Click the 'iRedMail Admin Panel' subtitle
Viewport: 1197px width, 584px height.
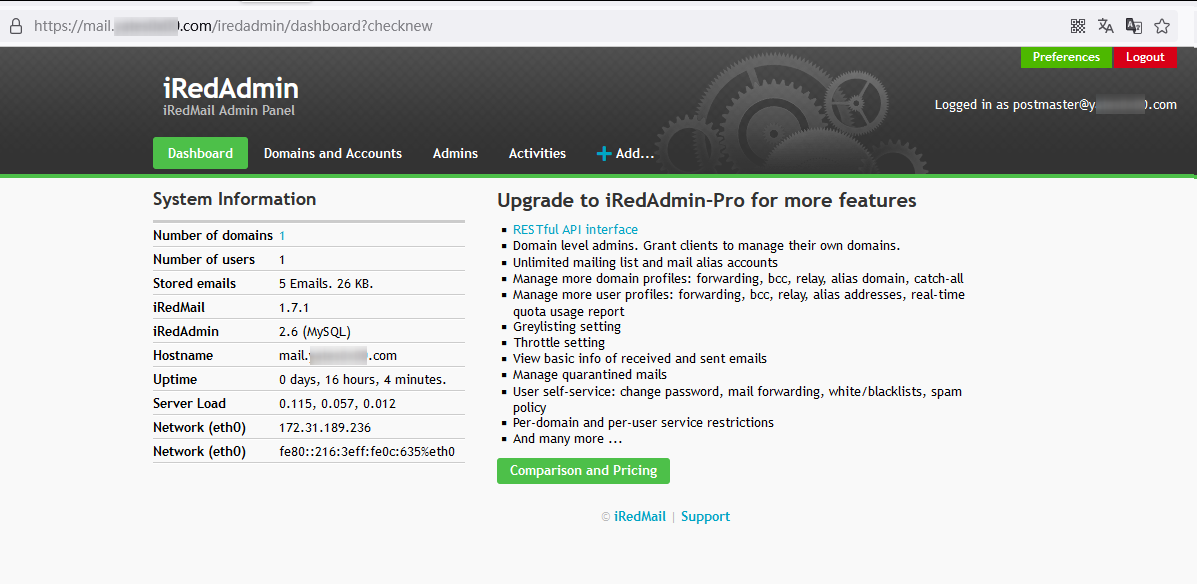click(229, 111)
